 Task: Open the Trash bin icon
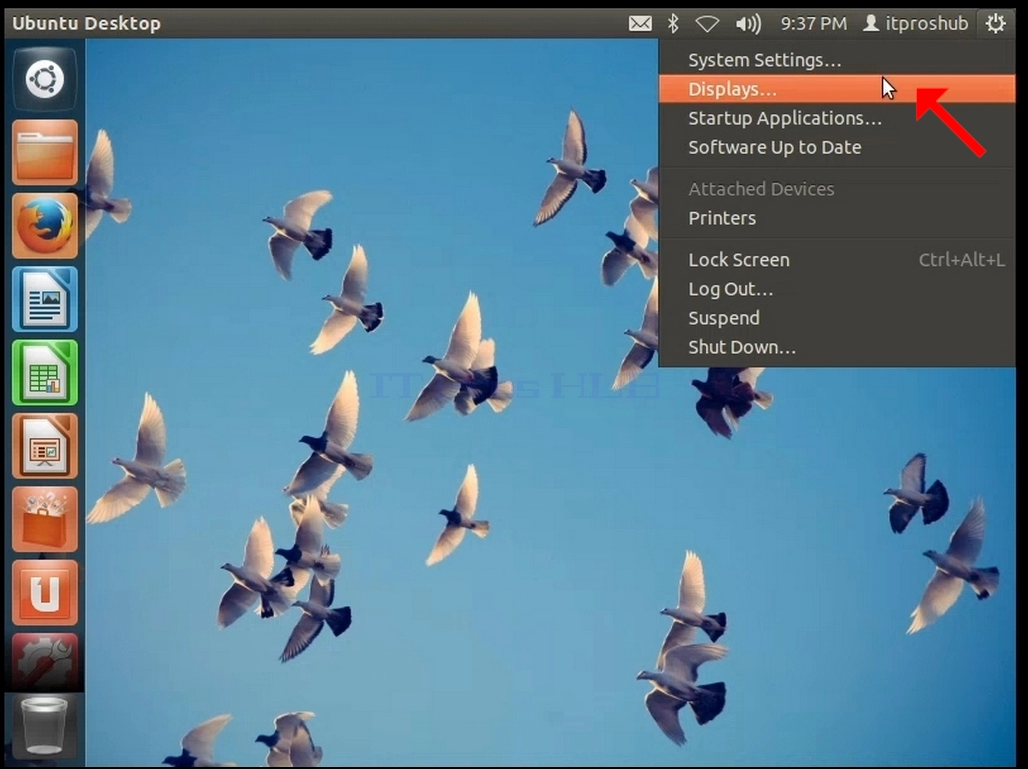point(45,726)
